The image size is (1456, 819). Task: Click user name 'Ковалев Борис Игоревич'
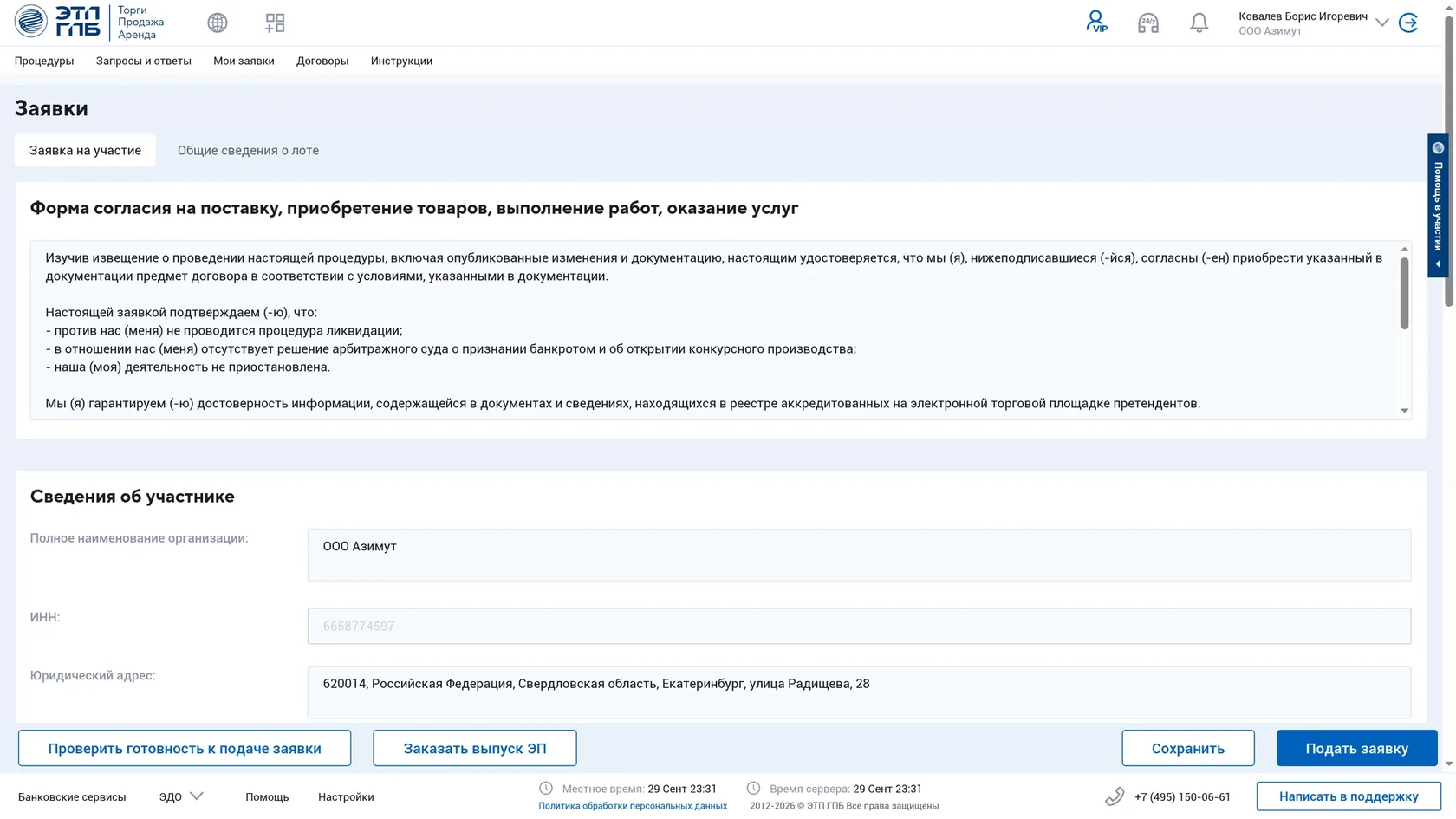1303,16
